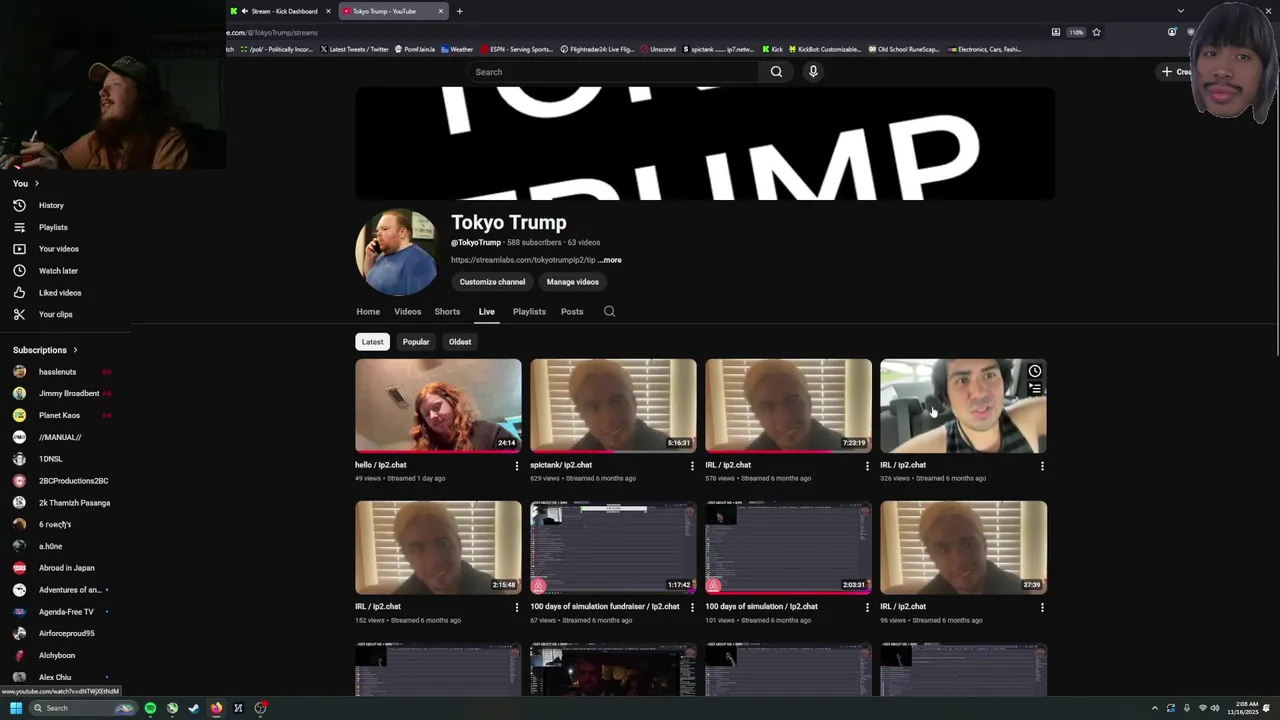1280x720 pixels.
Task: Click the page zoom 110% indicator
Action: pyautogui.click(x=1076, y=32)
